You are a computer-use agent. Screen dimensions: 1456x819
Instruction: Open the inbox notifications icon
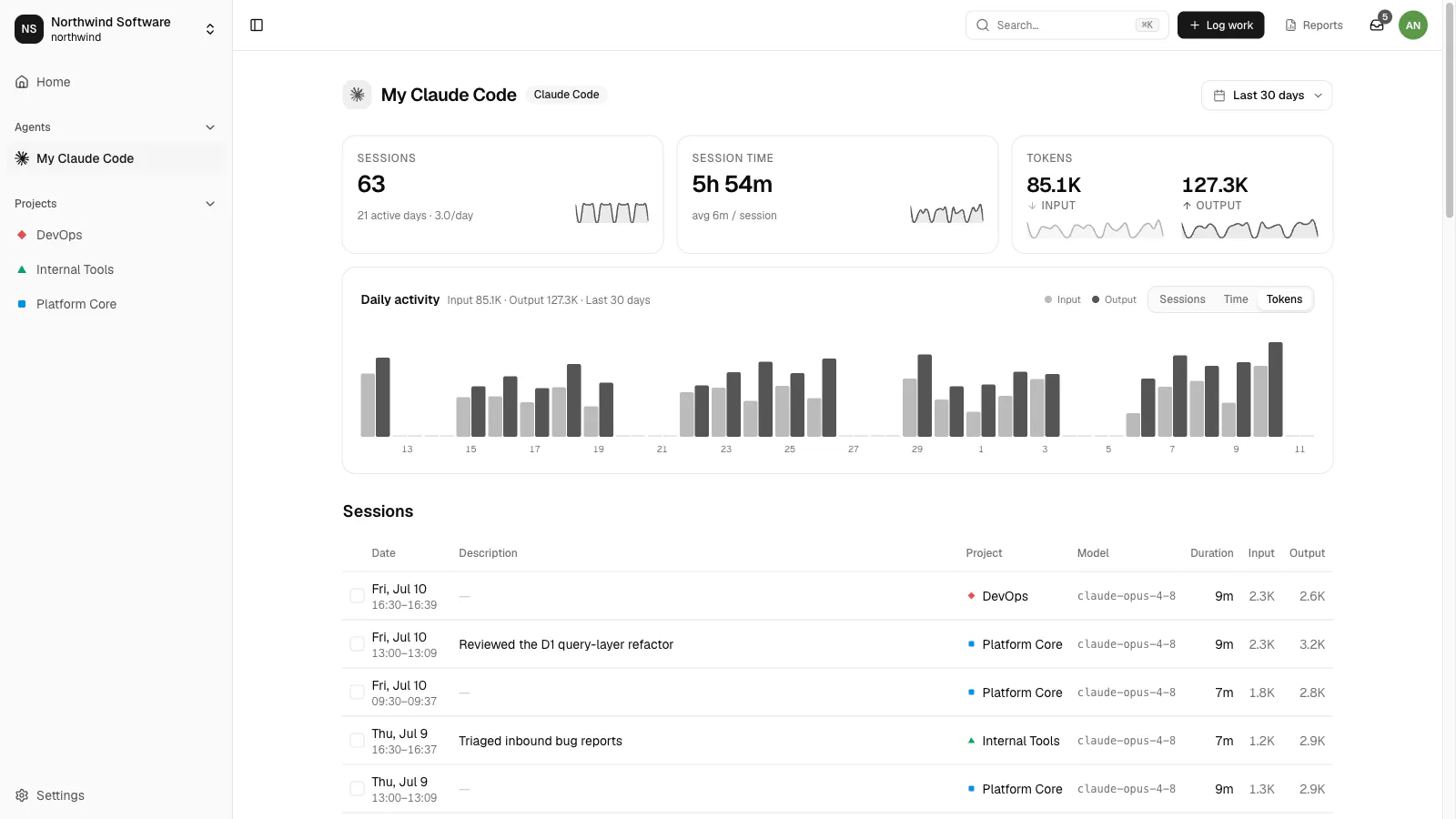tap(1377, 25)
